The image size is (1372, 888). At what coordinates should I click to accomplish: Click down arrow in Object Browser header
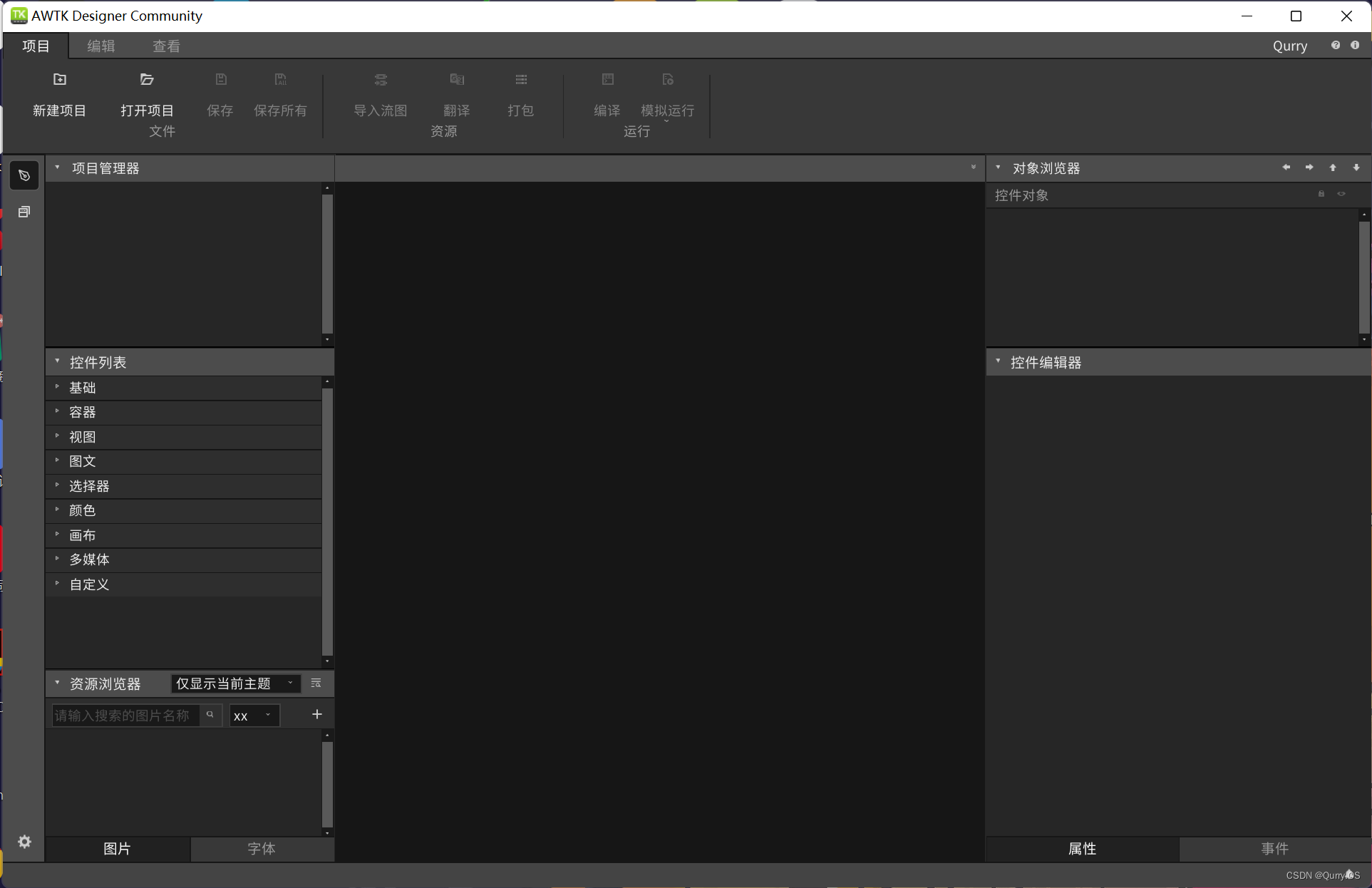[1356, 167]
